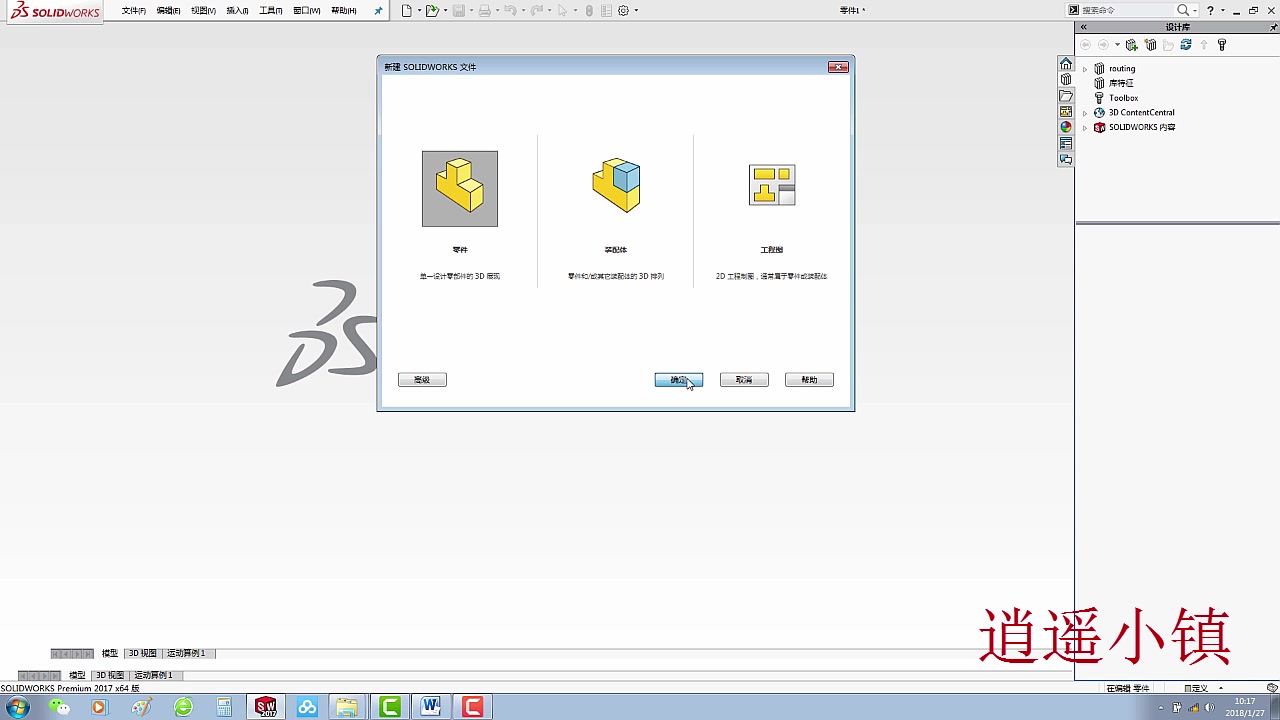Select the 零件 part template thumbnail
The width and height of the screenshot is (1280, 720).
tap(460, 189)
